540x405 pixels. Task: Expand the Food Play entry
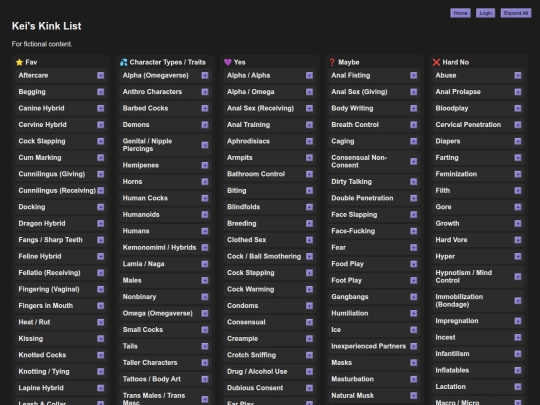(414, 264)
